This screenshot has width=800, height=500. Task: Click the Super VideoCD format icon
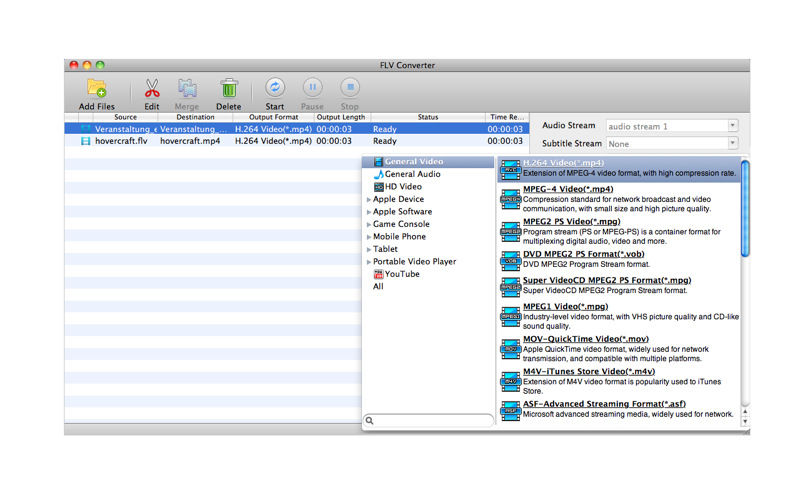510,287
